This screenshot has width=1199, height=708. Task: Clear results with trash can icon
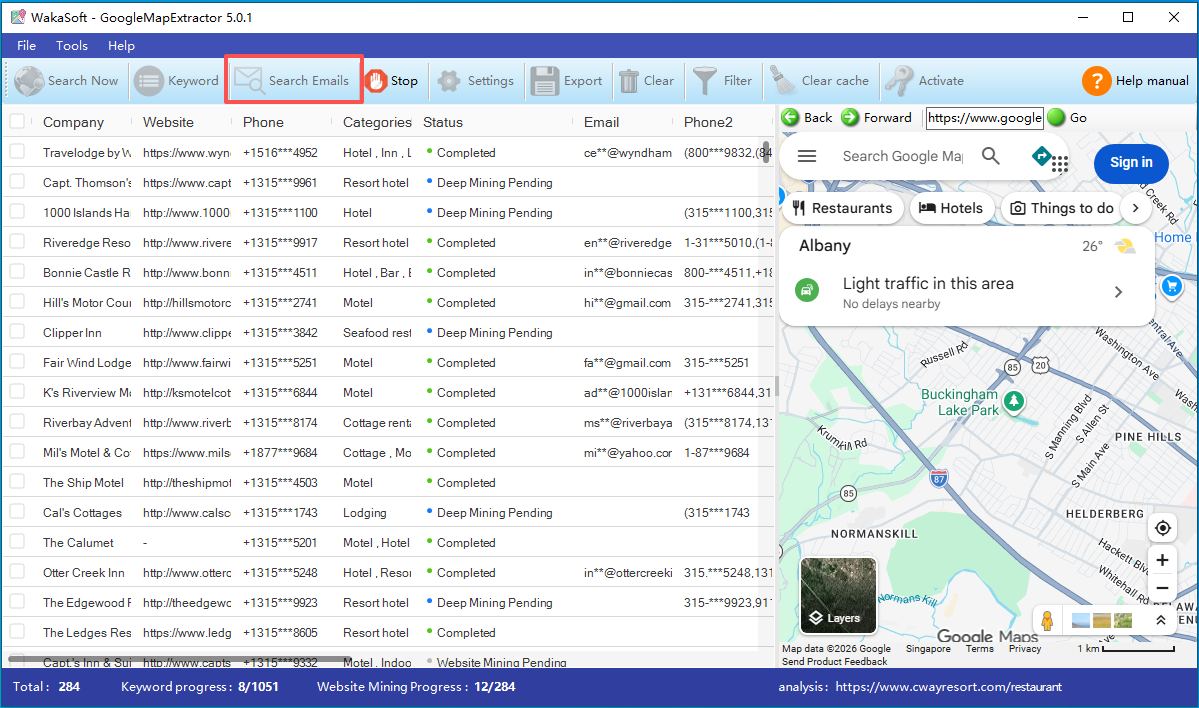629,80
